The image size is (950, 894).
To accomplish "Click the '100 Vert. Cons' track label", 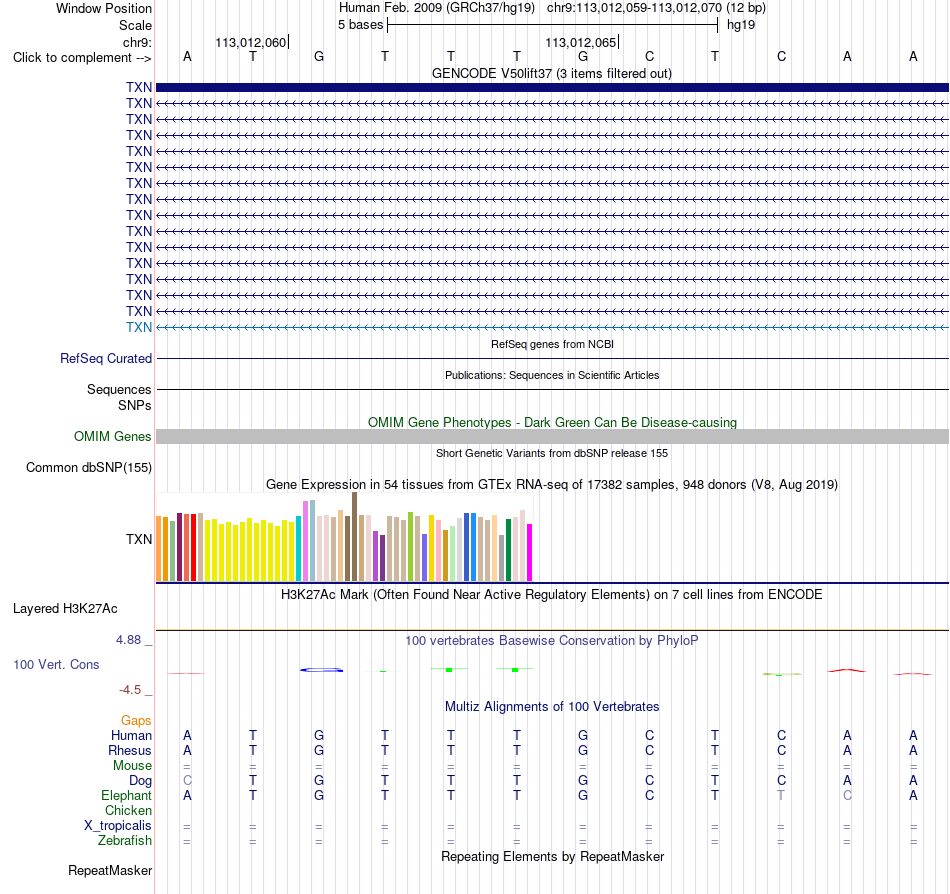I will (x=56, y=664).
